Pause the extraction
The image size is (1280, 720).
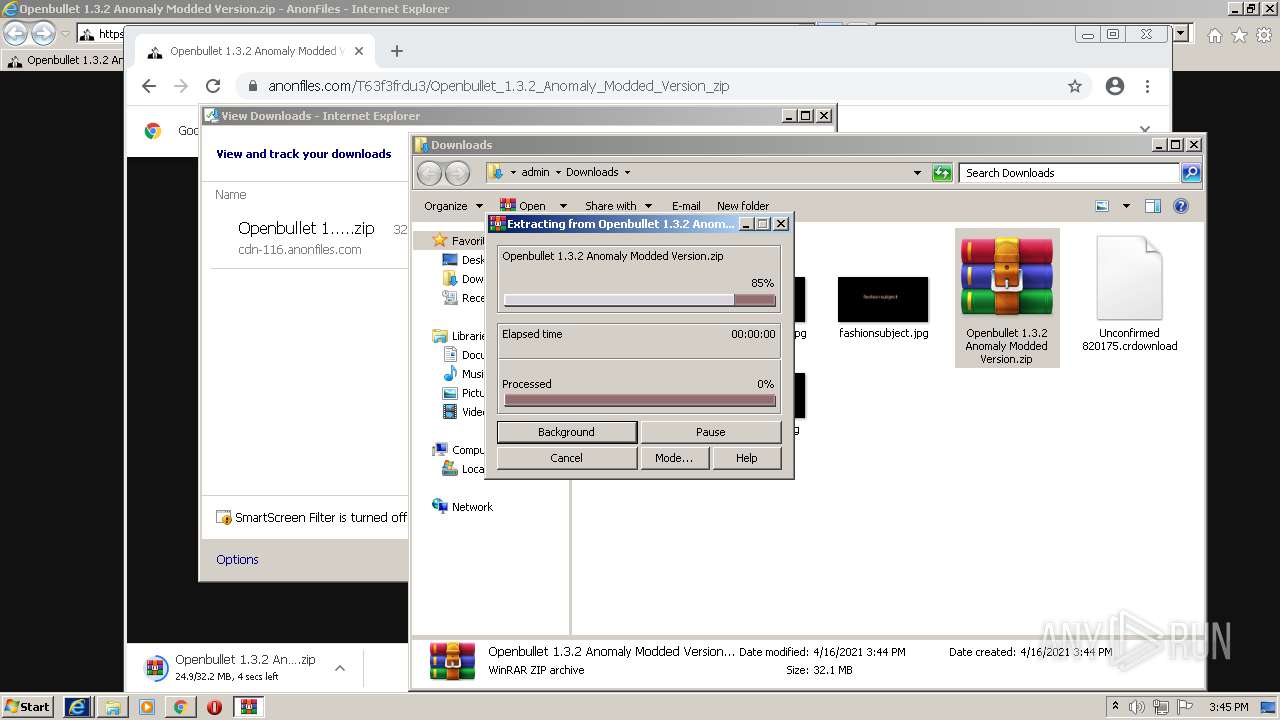click(x=710, y=432)
